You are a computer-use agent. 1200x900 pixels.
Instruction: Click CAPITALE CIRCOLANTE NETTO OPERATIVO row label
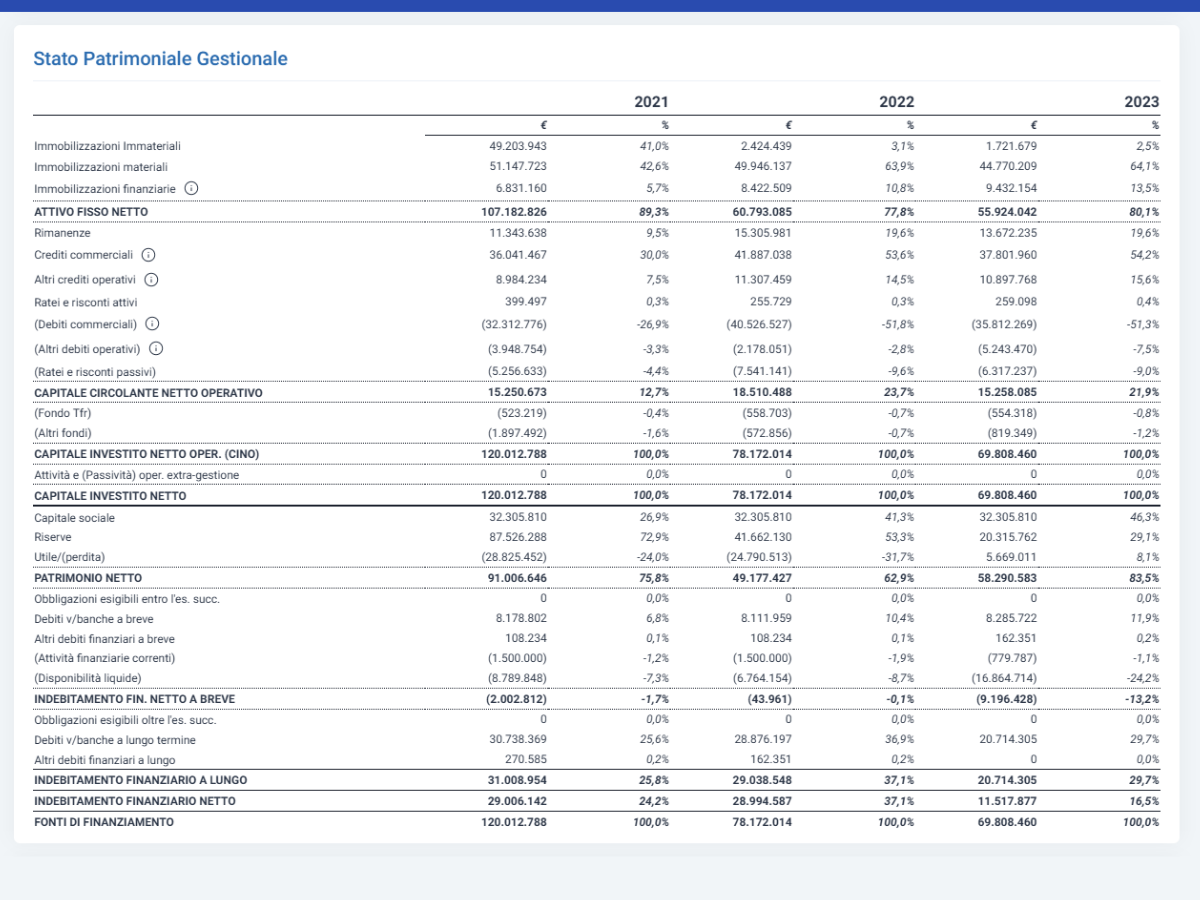[148, 393]
